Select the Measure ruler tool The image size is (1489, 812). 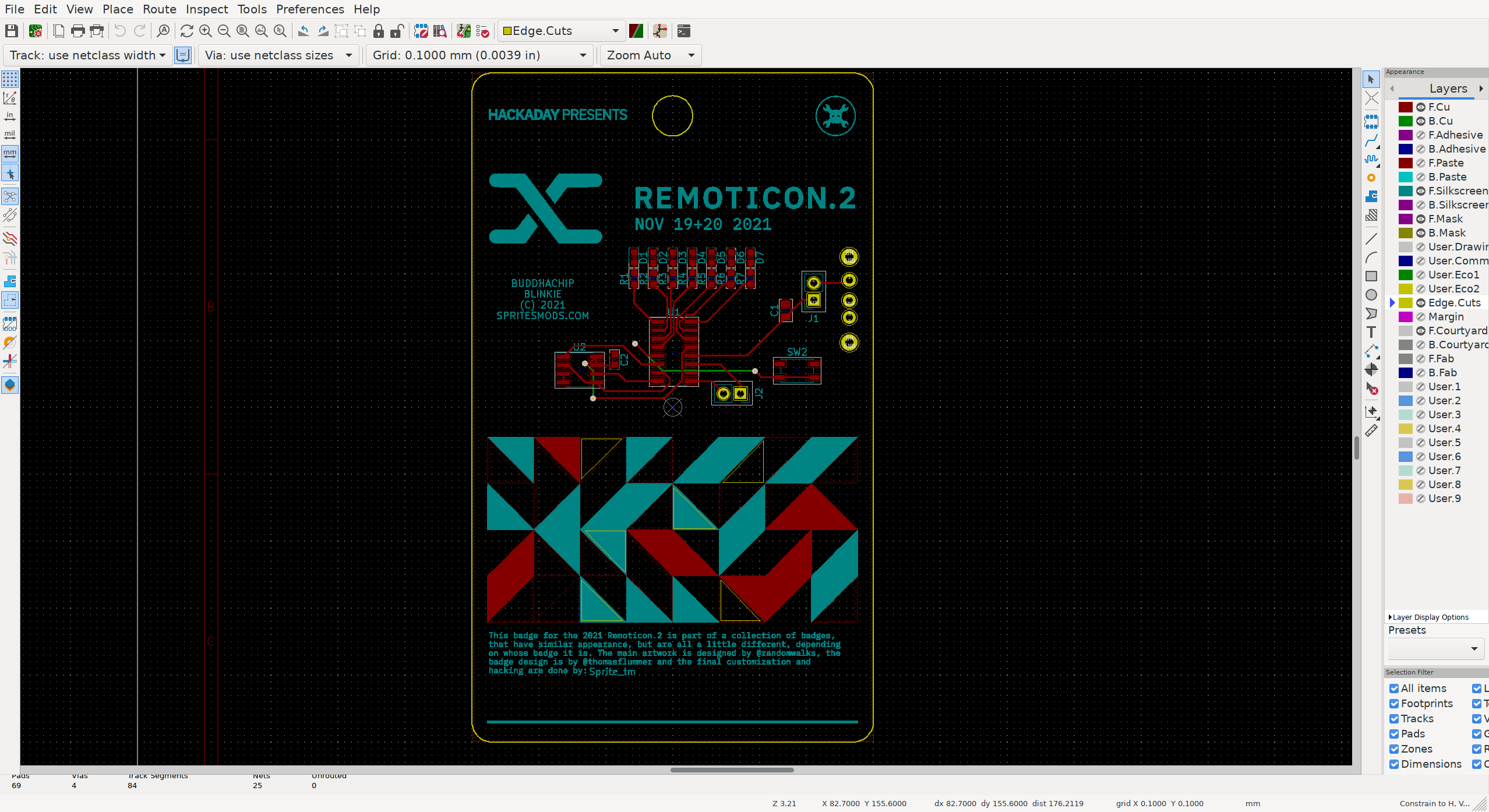(x=1371, y=430)
